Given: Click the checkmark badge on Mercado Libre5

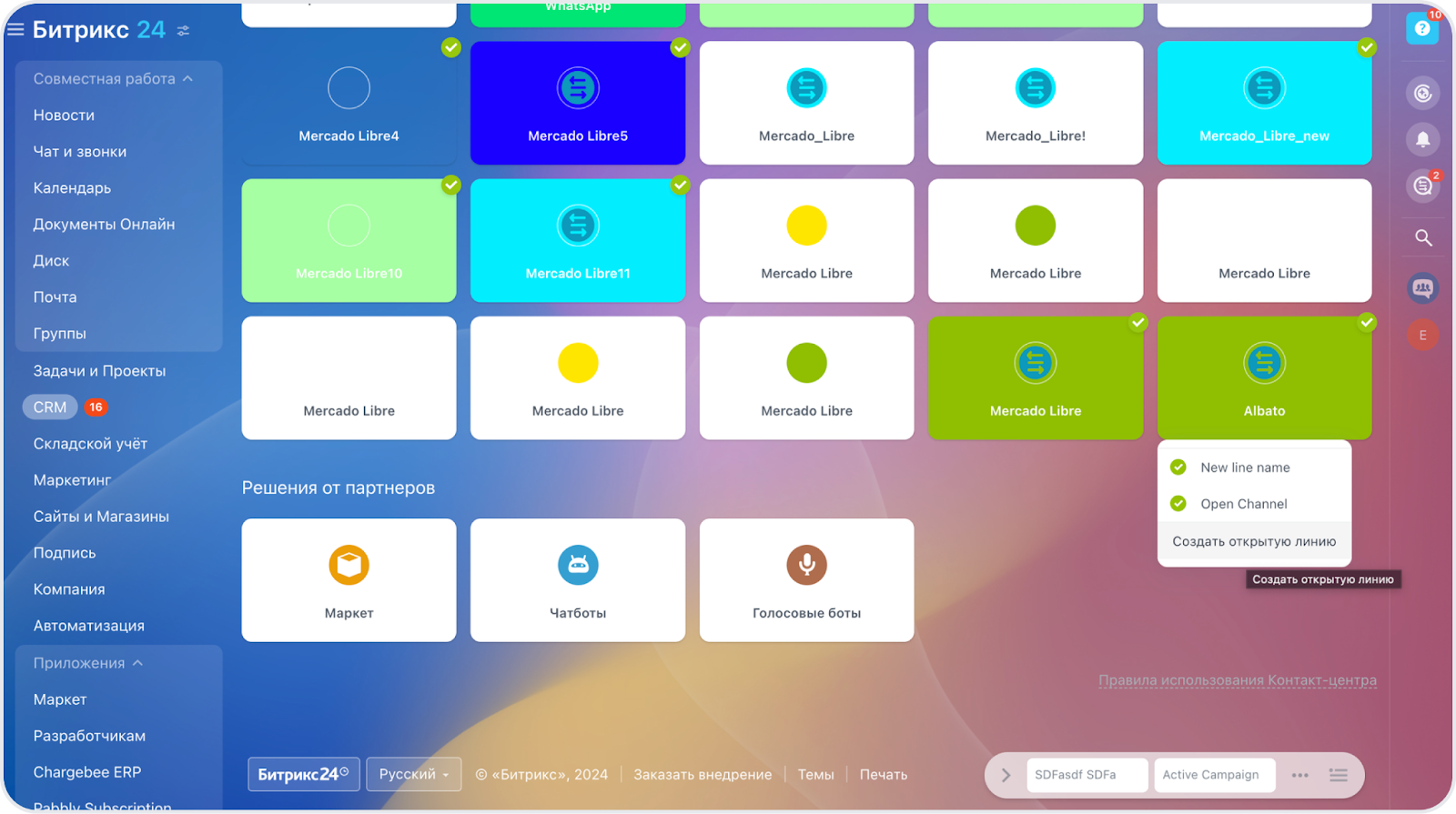Looking at the screenshot, I should click(x=680, y=47).
